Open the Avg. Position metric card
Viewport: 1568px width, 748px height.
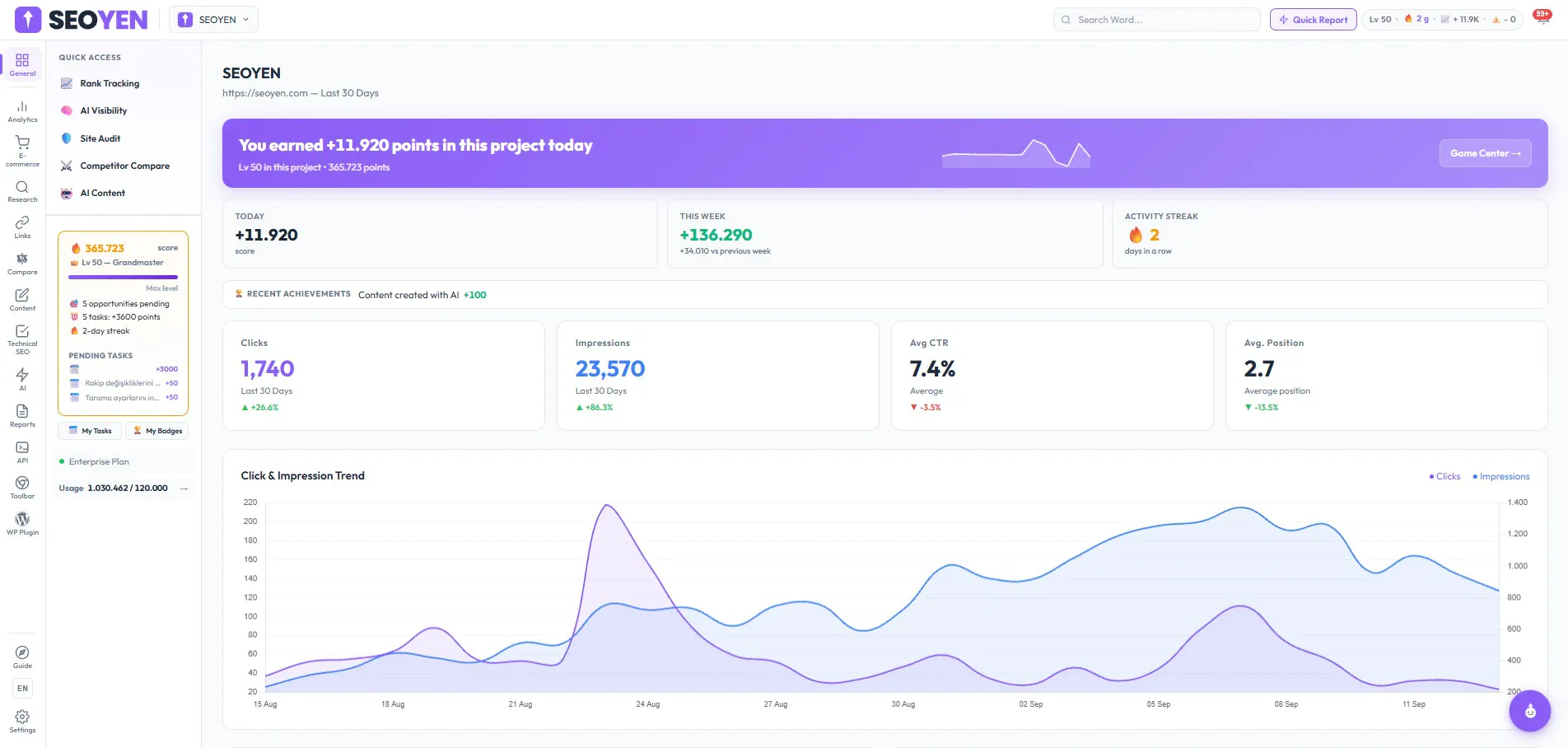(1387, 376)
